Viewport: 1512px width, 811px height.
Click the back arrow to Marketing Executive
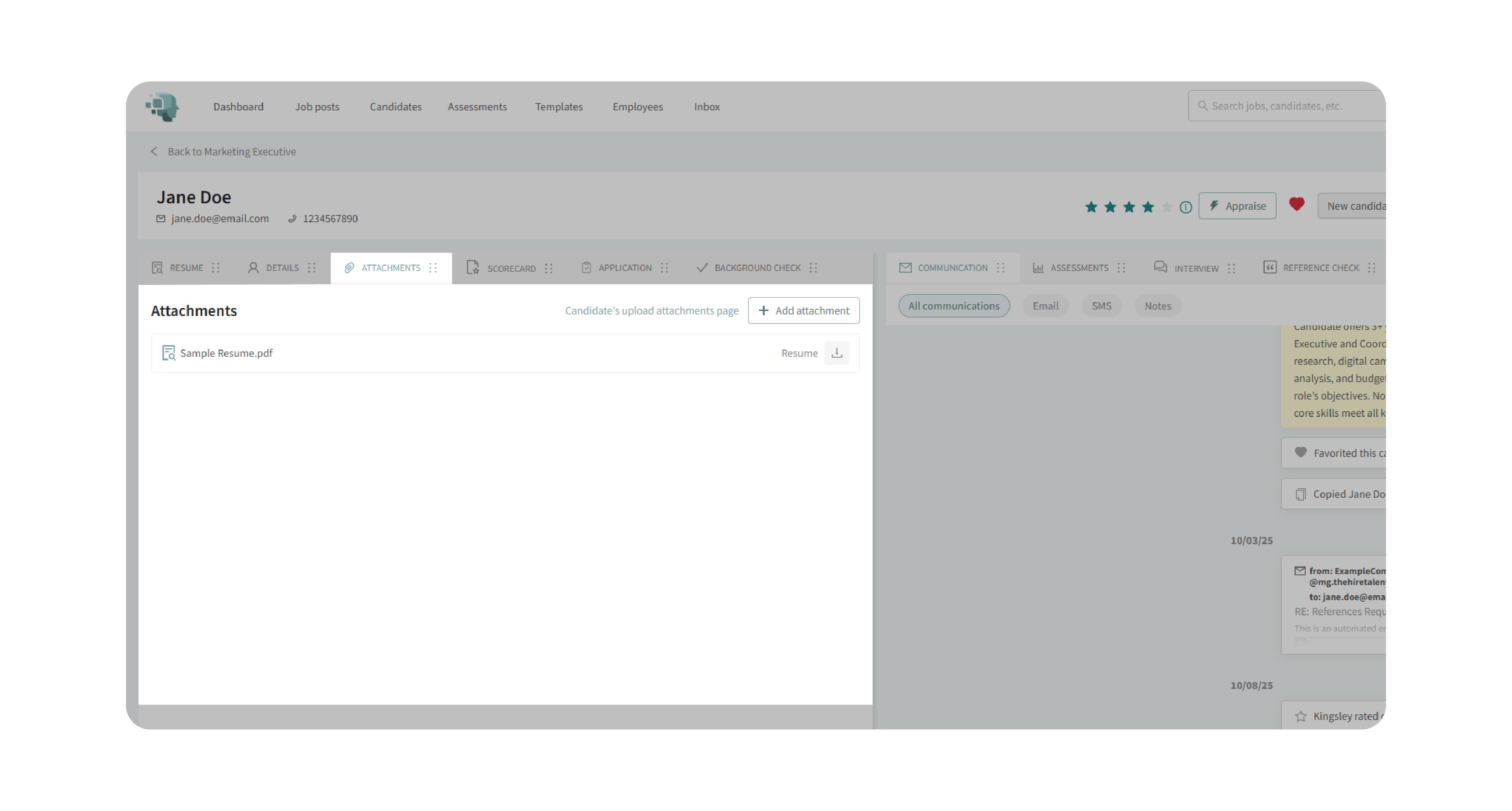(154, 152)
